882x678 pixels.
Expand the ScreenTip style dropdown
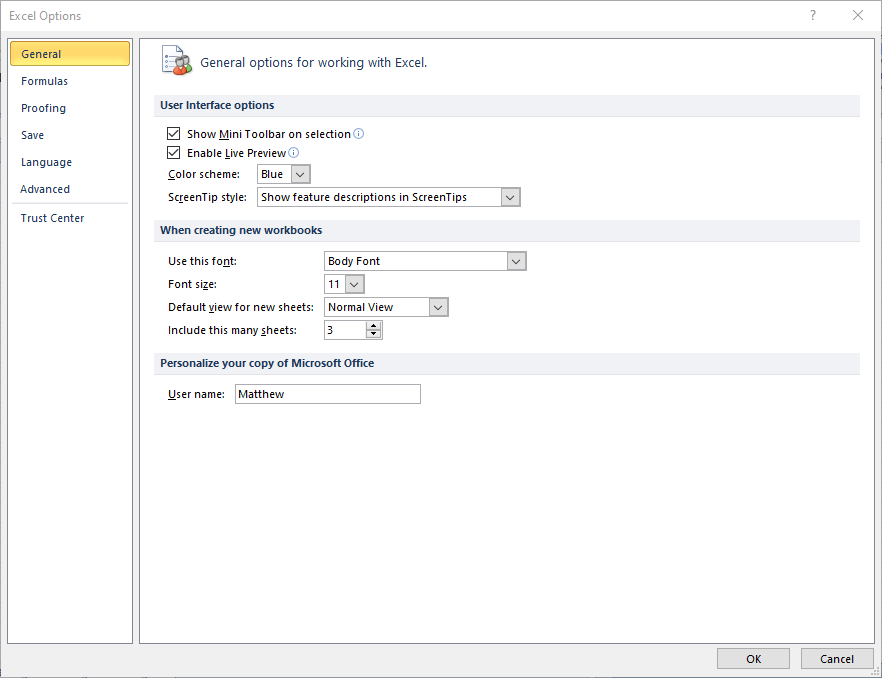[510, 197]
